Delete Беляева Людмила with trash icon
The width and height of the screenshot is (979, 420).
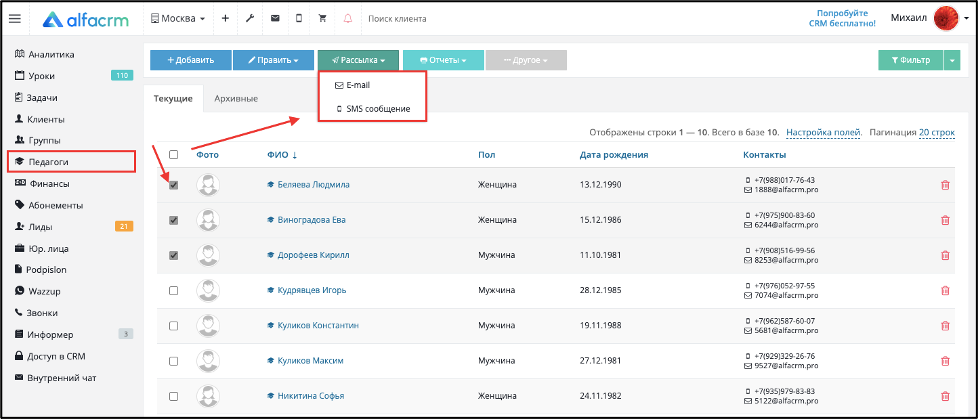(x=945, y=185)
